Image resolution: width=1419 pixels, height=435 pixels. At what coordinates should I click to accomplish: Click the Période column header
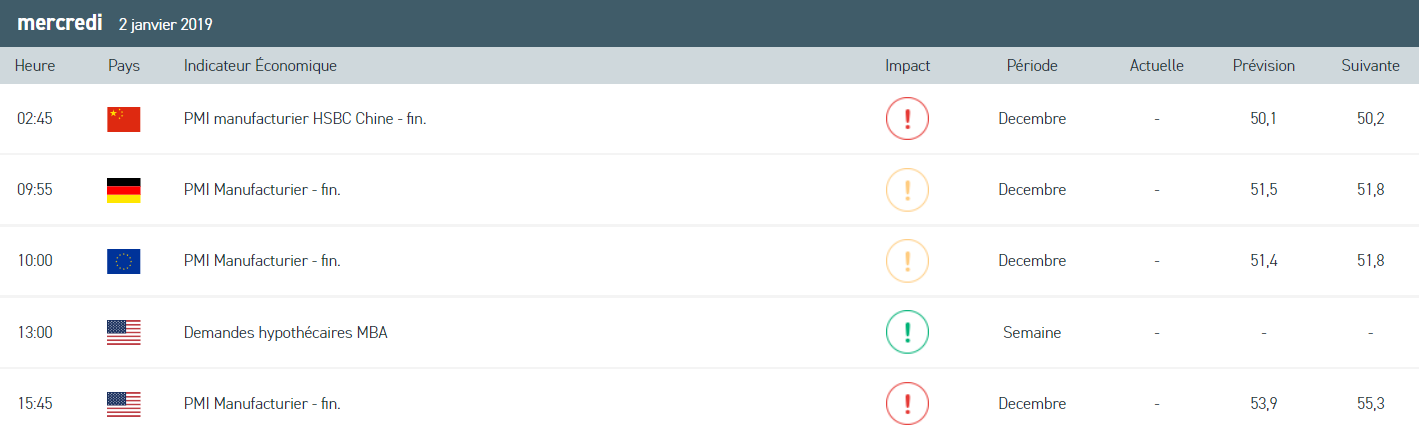tap(1032, 66)
